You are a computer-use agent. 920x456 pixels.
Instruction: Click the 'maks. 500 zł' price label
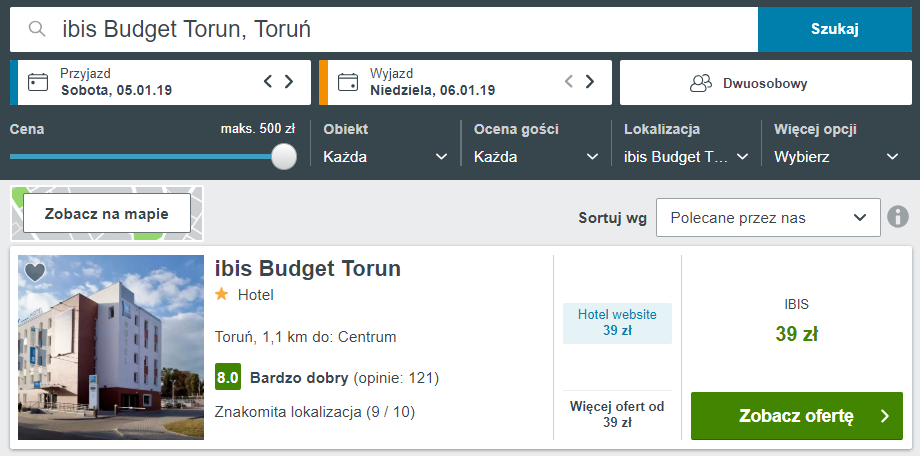coord(258,129)
